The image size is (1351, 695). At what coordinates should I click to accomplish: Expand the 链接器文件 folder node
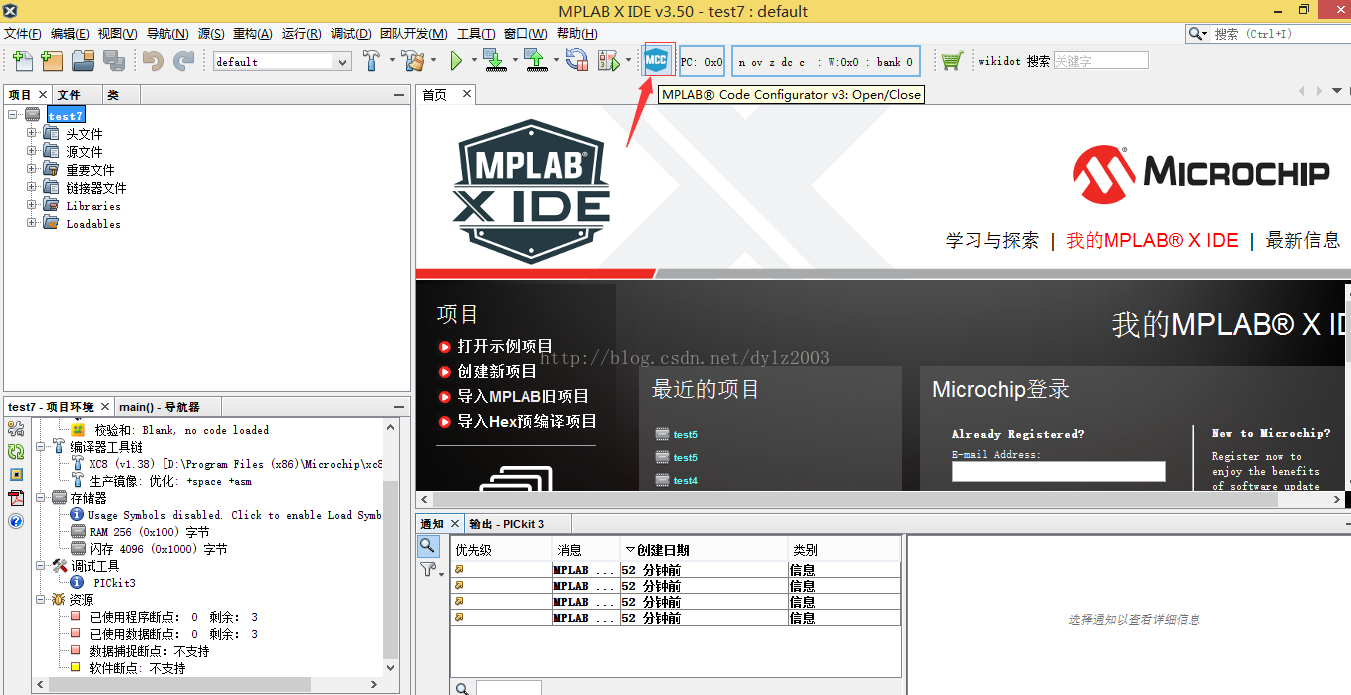(32, 187)
